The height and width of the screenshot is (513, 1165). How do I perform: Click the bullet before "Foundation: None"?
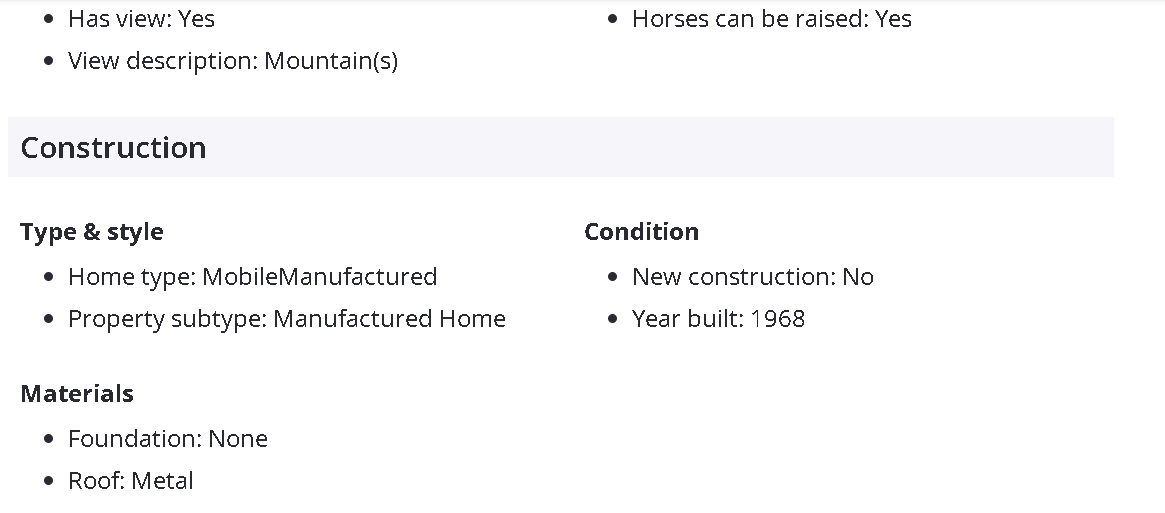coord(49,439)
